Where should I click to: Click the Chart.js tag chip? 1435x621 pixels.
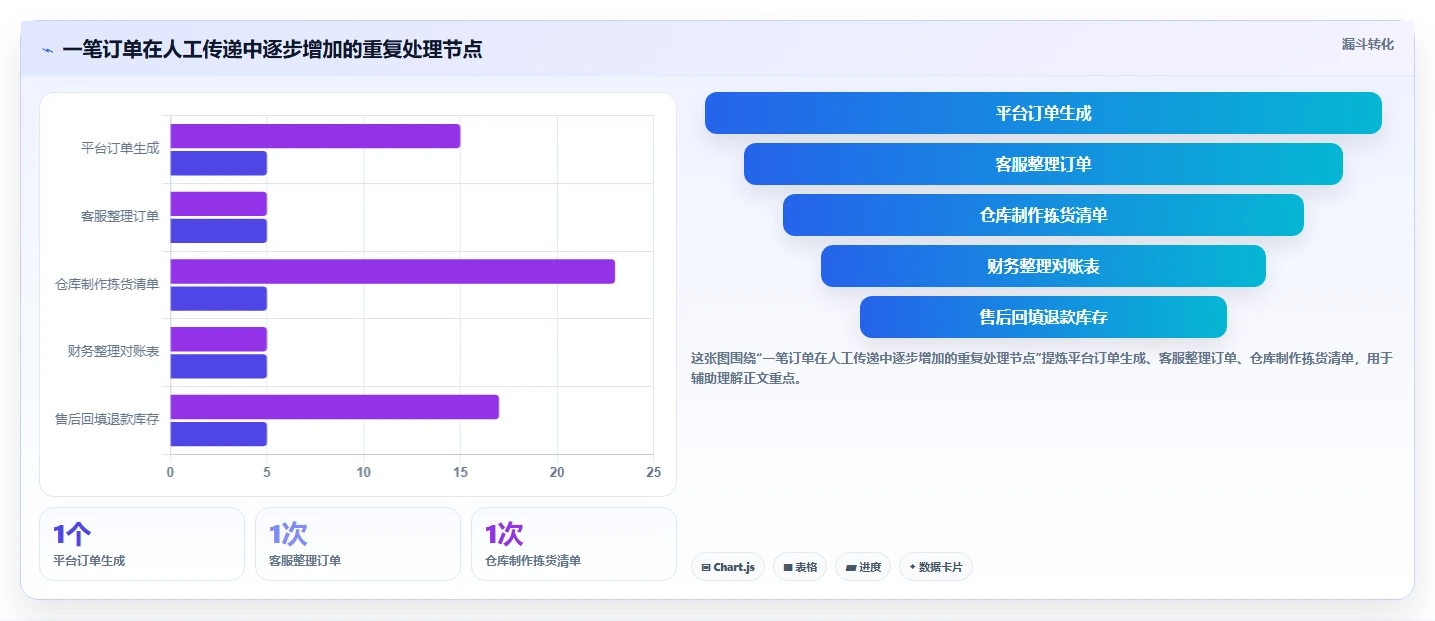point(728,567)
